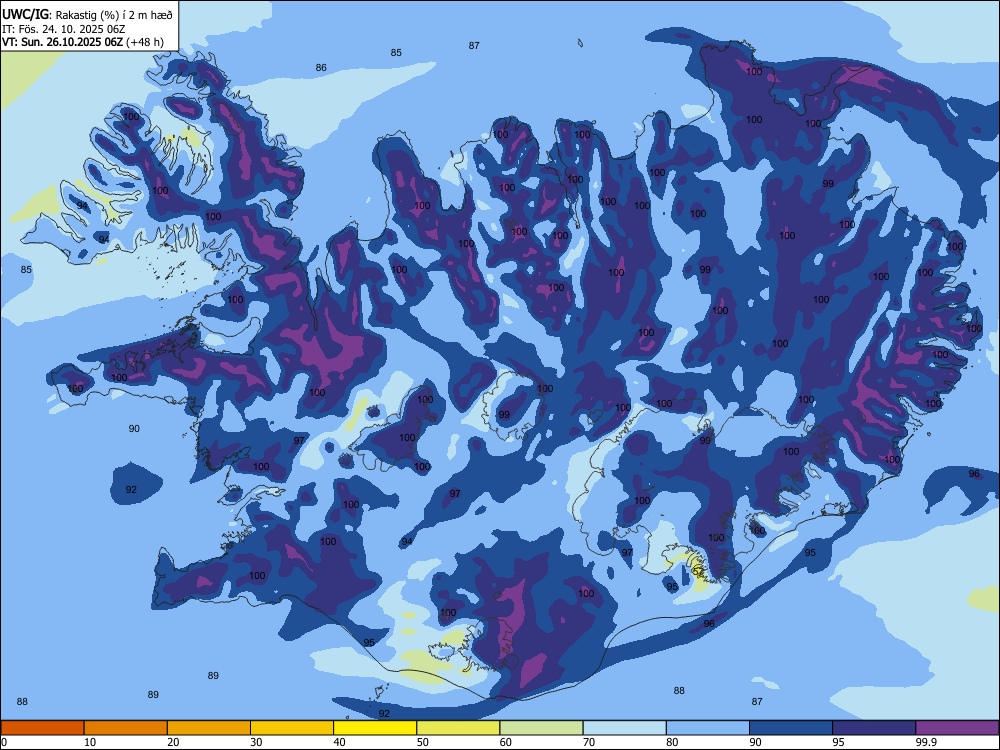Select the 95–99.9 navy legend swatch
Viewport: 1000px width, 750px height.
click(874, 728)
